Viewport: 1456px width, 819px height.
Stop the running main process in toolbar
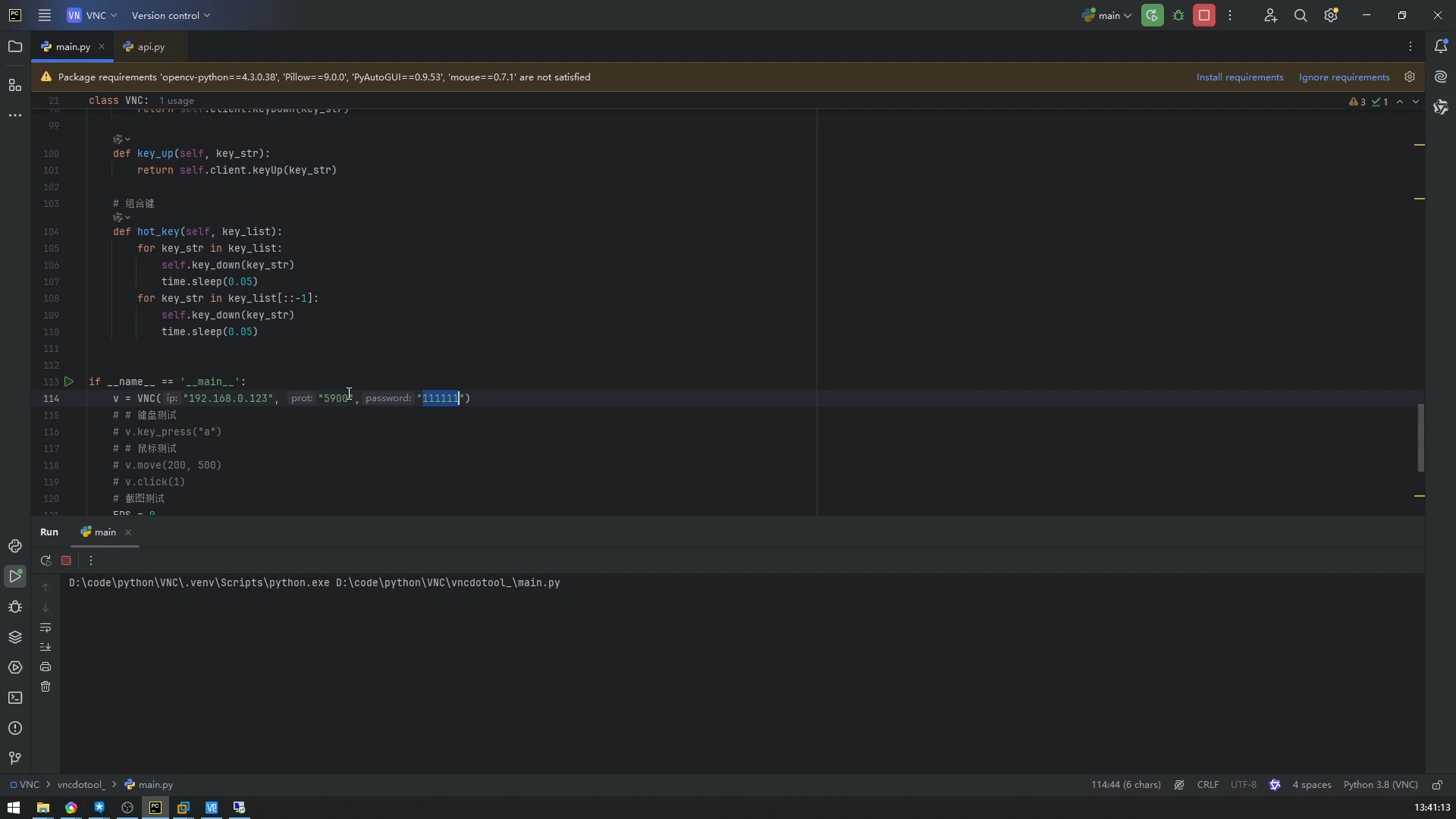tap(1204, 15)
